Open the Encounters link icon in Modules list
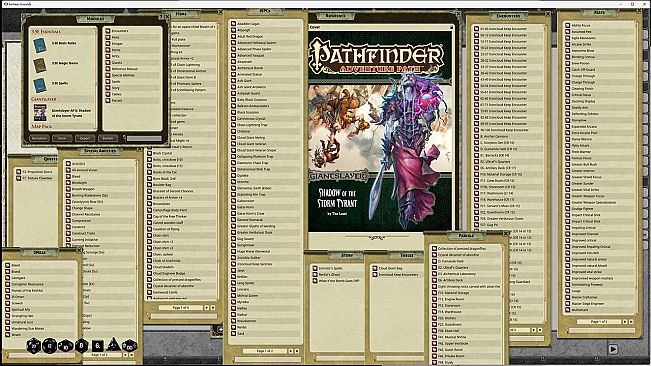This screenshot has height=366, width=651. [x=108, y=31]
